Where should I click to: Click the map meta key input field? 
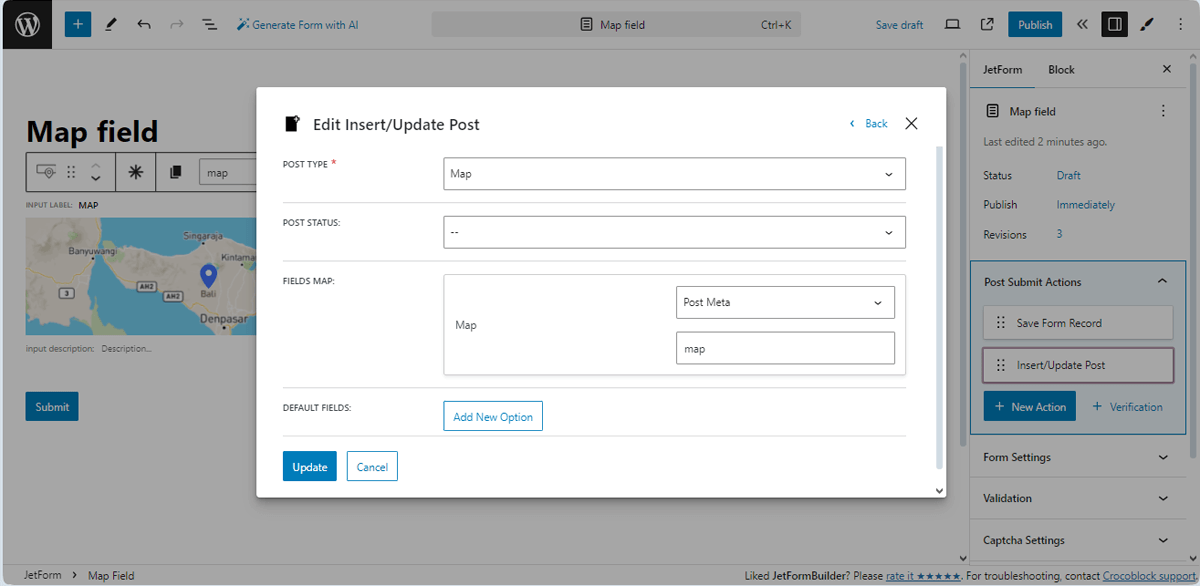coord(785,348)
